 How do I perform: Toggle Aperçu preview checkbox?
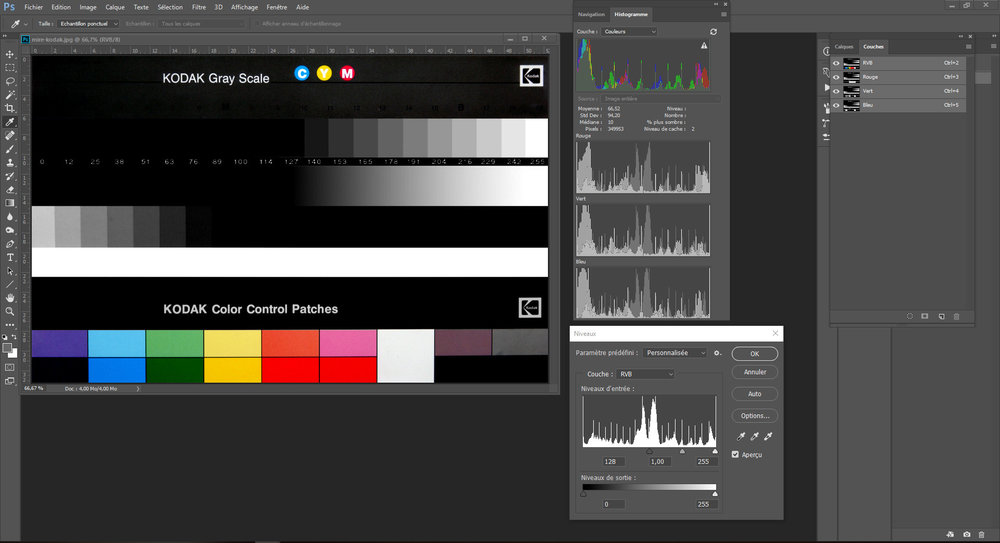point(735,454)
